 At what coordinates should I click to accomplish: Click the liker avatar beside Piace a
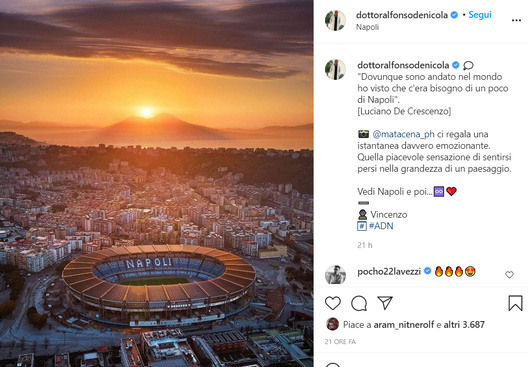(332, 324)
